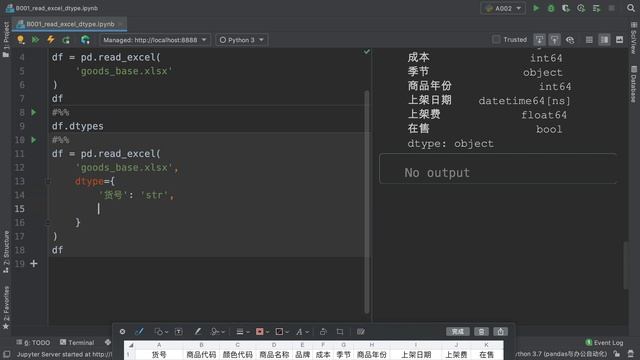Click the Profile run icon
Image resolution: width=640 pixels, height=360 pixels.
(x=581, y=8)
